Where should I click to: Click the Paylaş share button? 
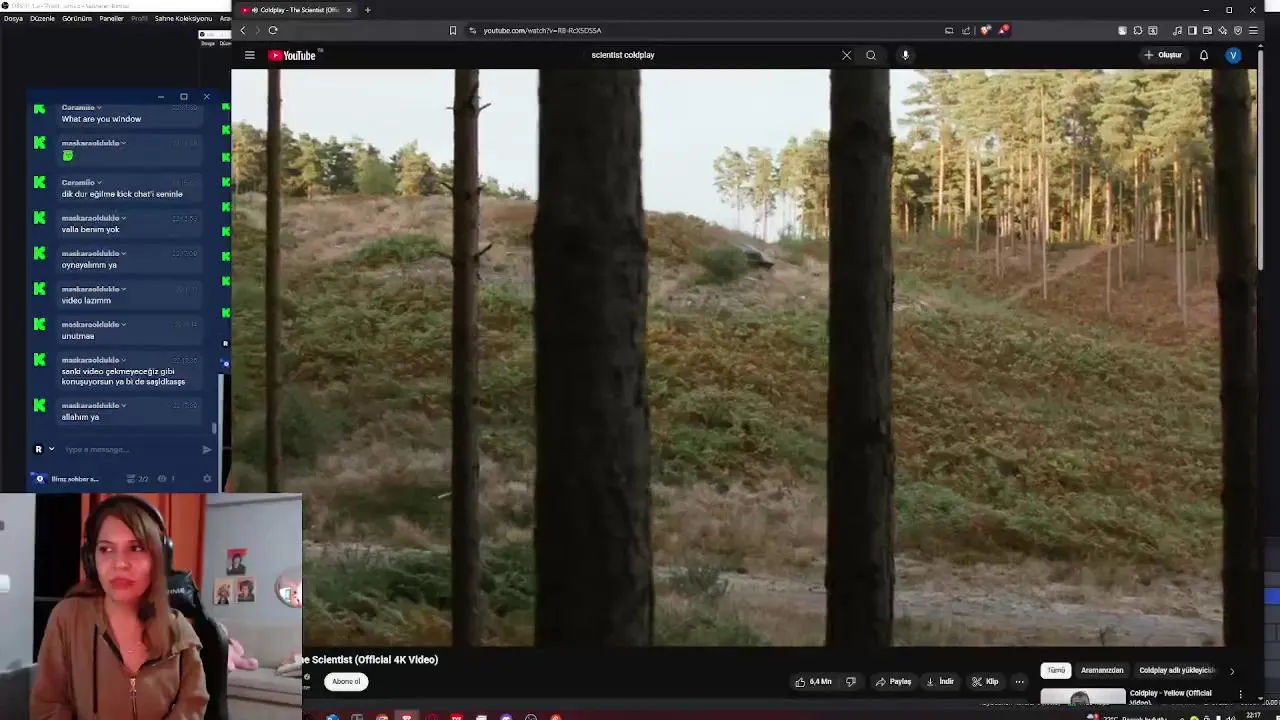(x=893, y=681)
